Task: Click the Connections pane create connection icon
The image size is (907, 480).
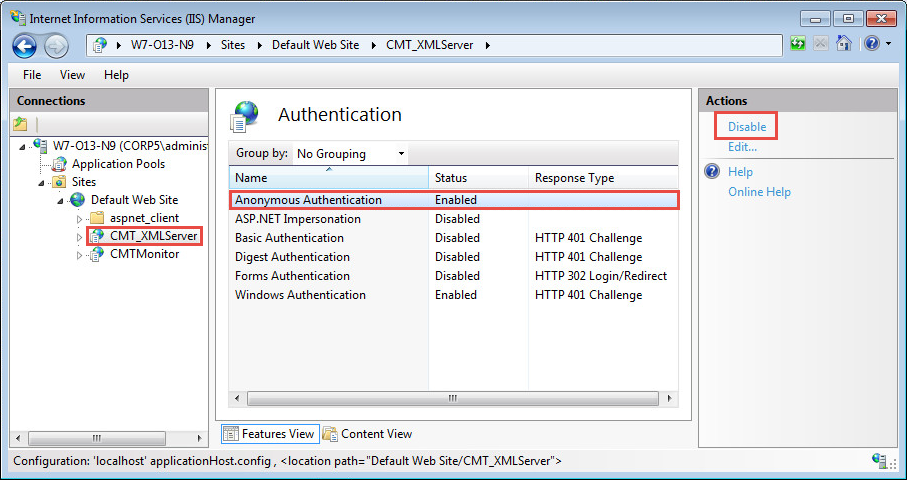Action: [21, 124]
